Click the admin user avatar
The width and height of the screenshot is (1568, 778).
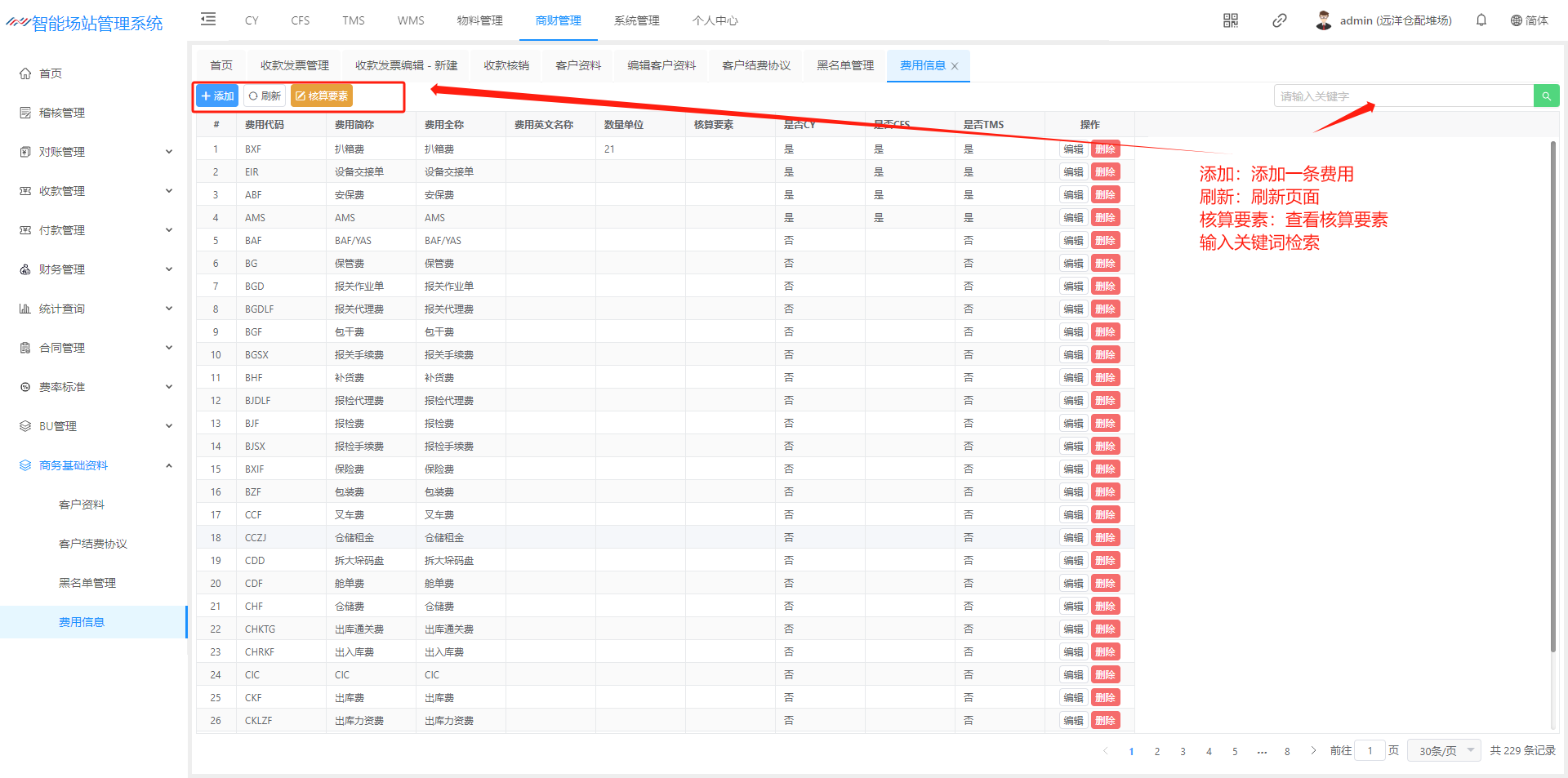click(1324, 20)
